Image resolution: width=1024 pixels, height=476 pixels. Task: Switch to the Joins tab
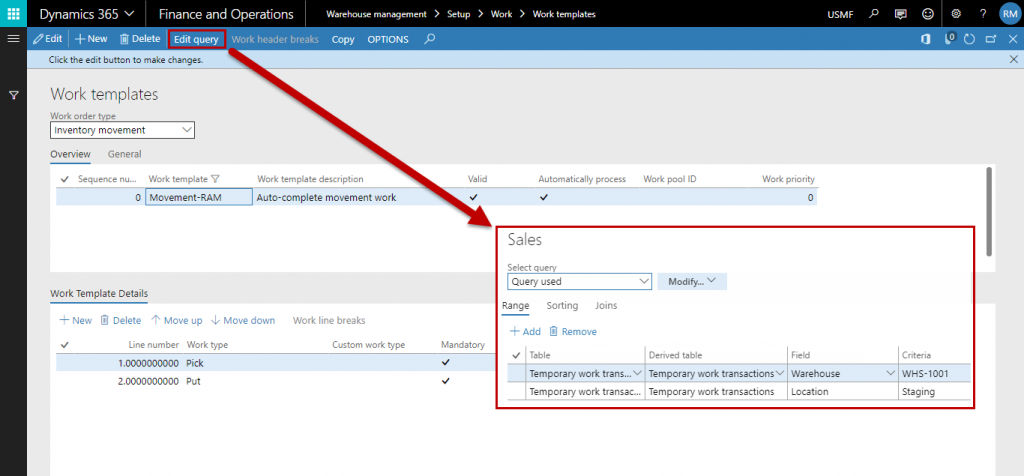[606, 305]
